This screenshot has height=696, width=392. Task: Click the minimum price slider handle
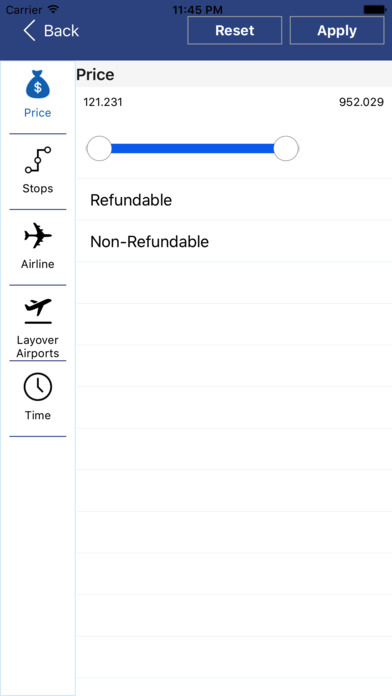(x=99, y=148)
